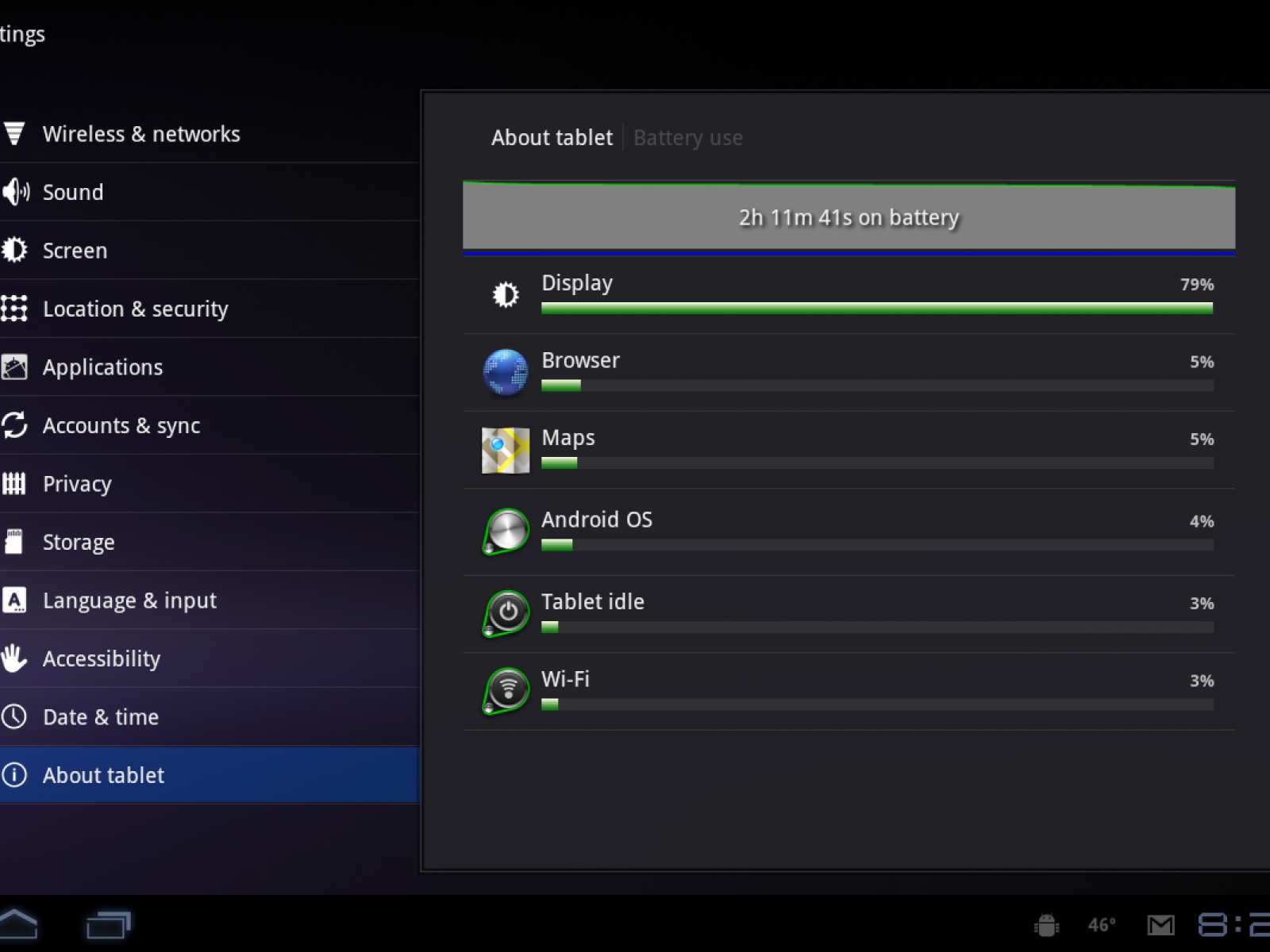Open Recent apps from system bar
This screenshot has height=952, width=1270.
[x=108, y=925]
